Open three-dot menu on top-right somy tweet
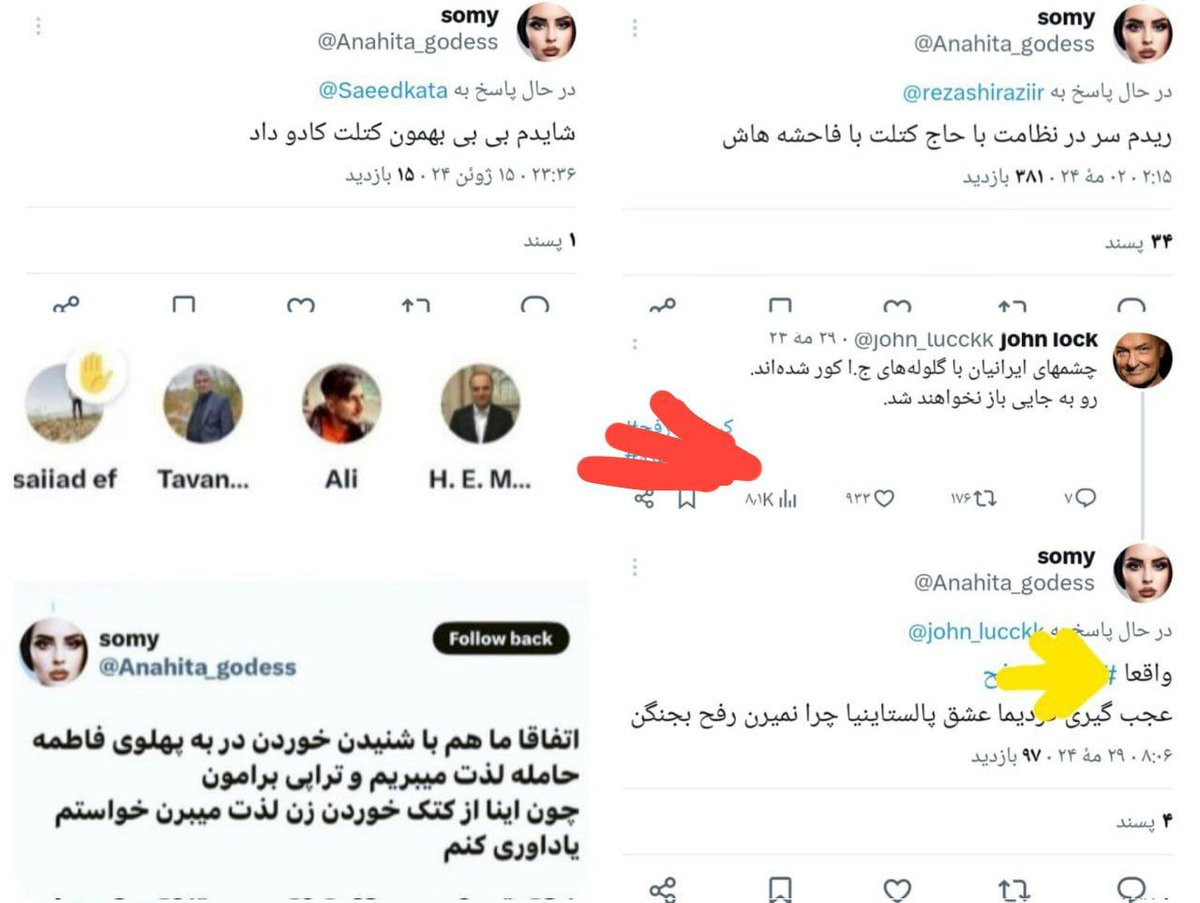1200x903 pixels. (635, 29)
